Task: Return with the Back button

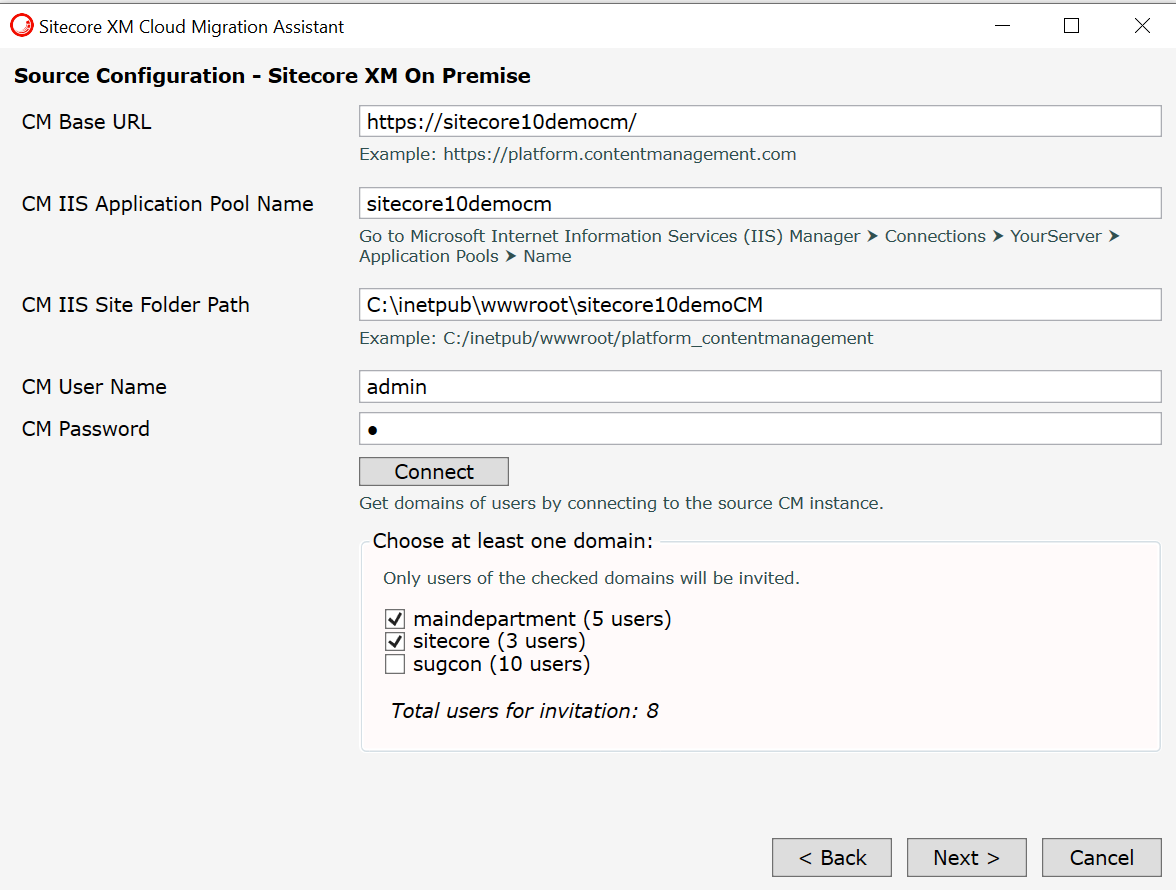Action: coord(831,858)
